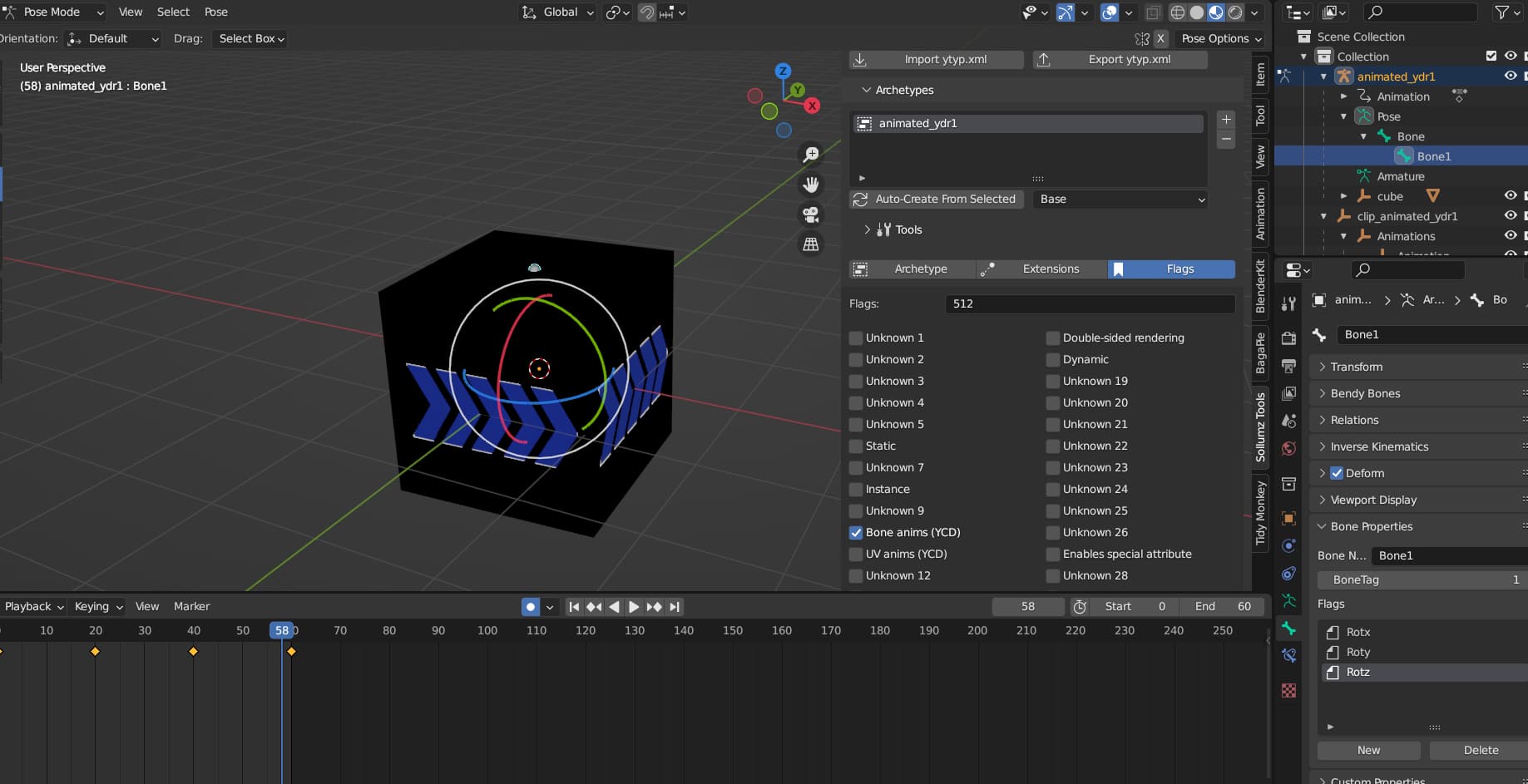
Task: Click the viewport zoom magnifier icon
Action: pos(811,155)
